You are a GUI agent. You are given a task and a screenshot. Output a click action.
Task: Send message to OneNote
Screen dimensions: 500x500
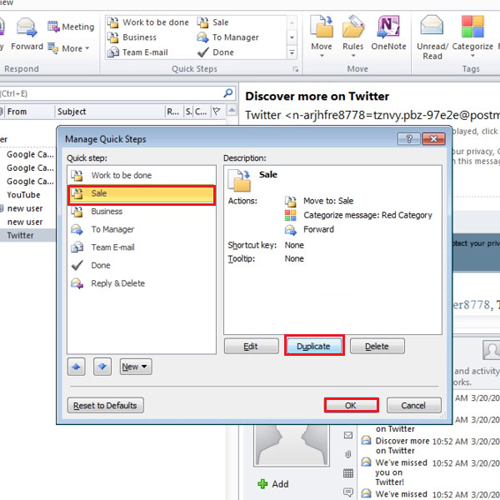(x=389, y=33)
